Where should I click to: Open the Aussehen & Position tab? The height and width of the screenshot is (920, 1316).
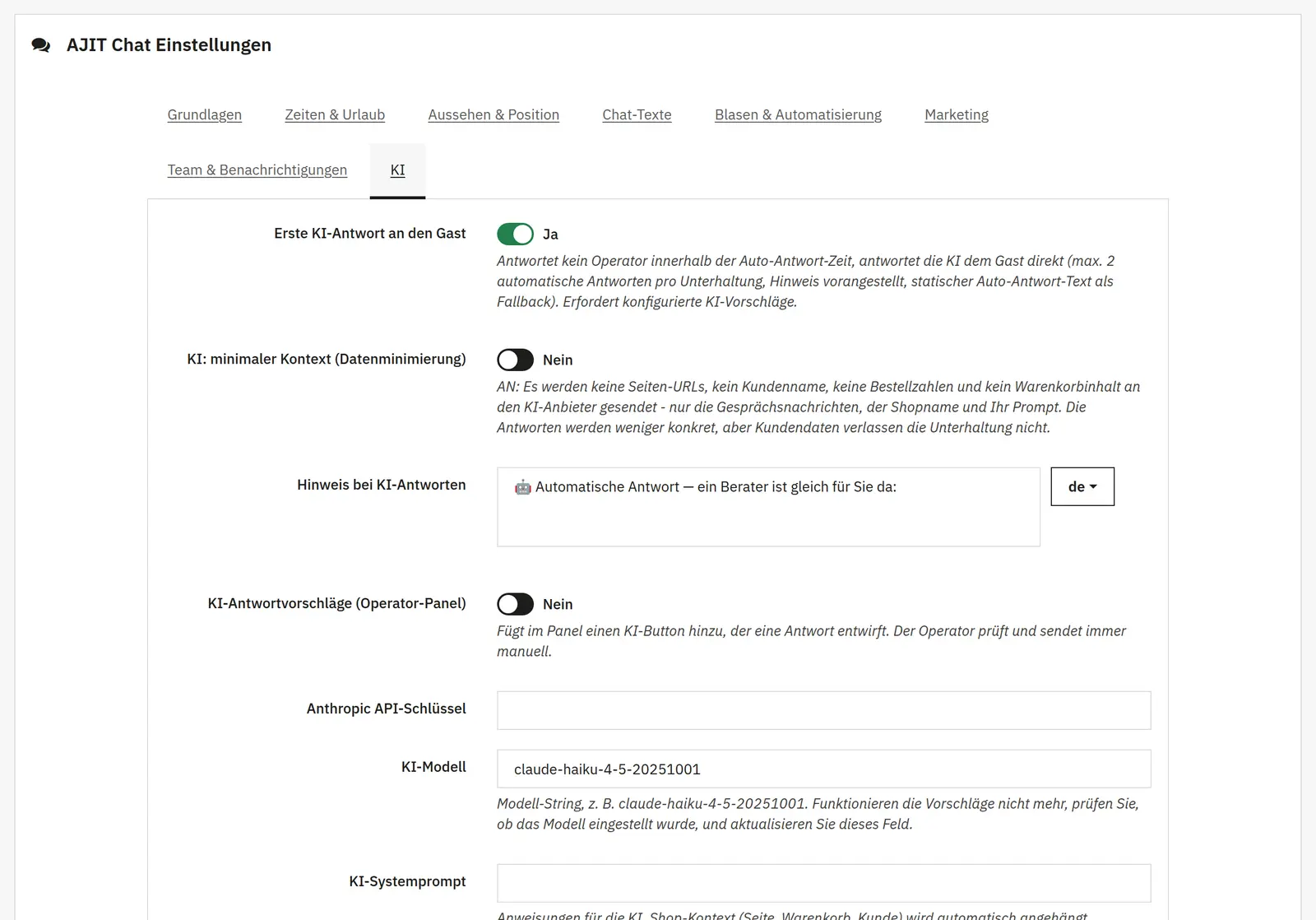click(x=493, y=114)
